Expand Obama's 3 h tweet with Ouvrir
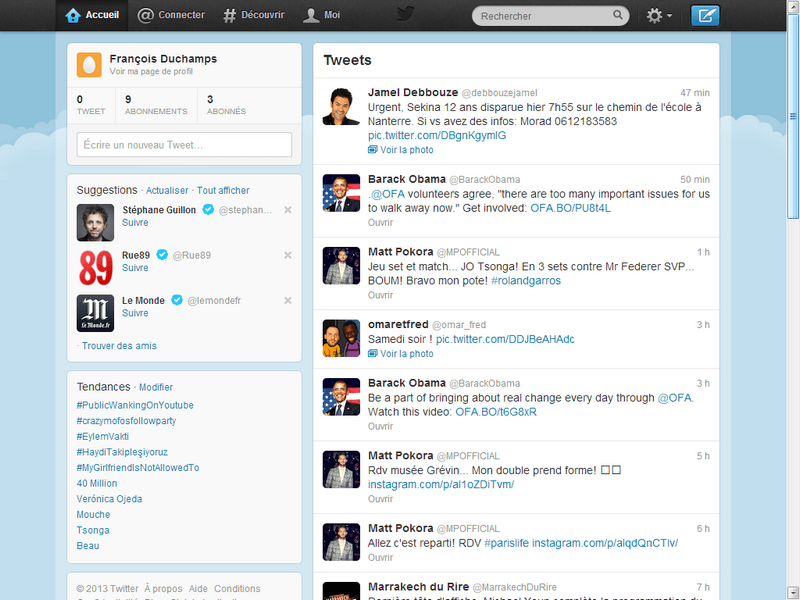The height and width of the screenshot is (600, 800). (x=381, y=426)
